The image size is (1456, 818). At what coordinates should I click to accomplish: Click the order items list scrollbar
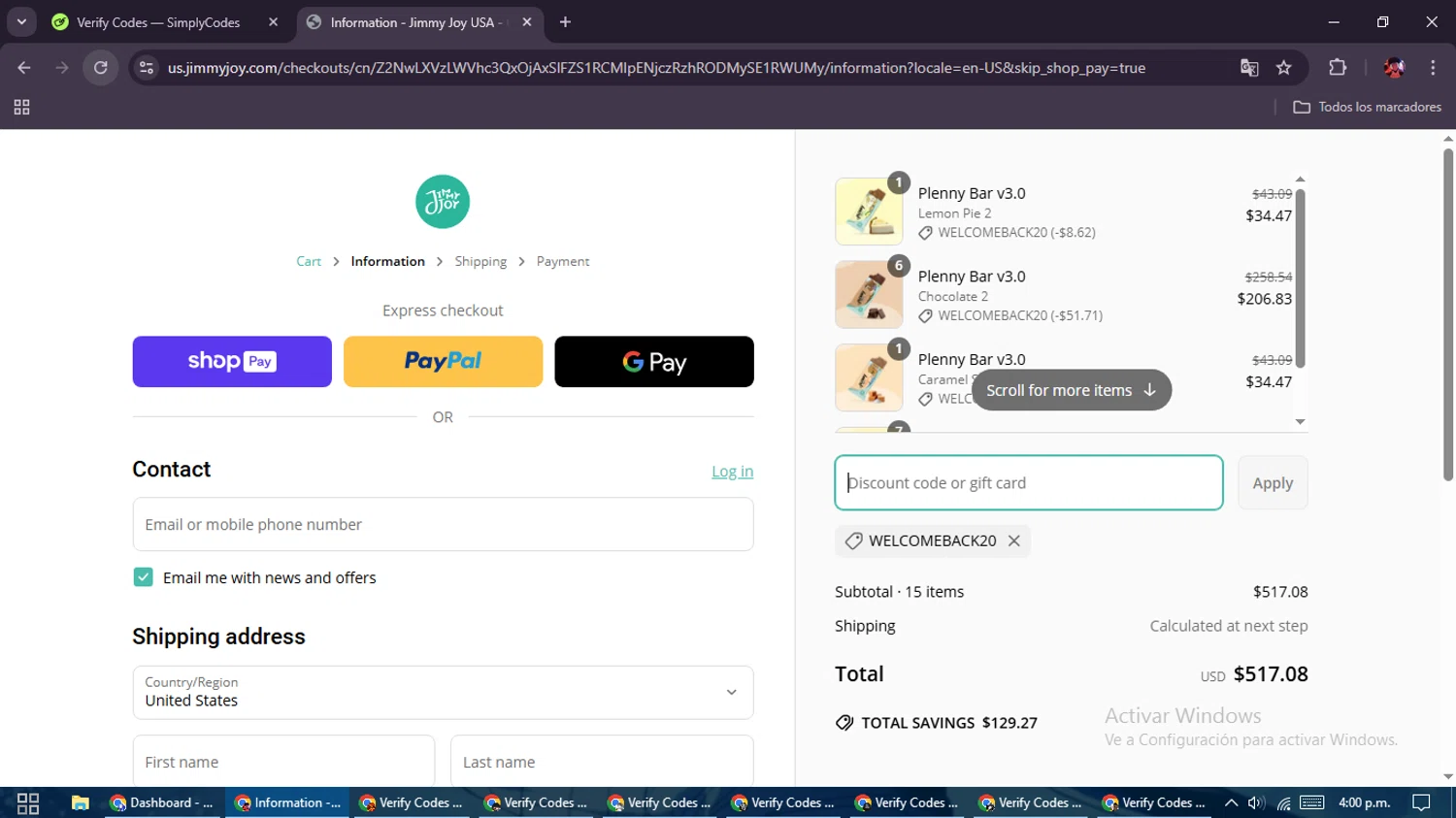point(1300,279)
